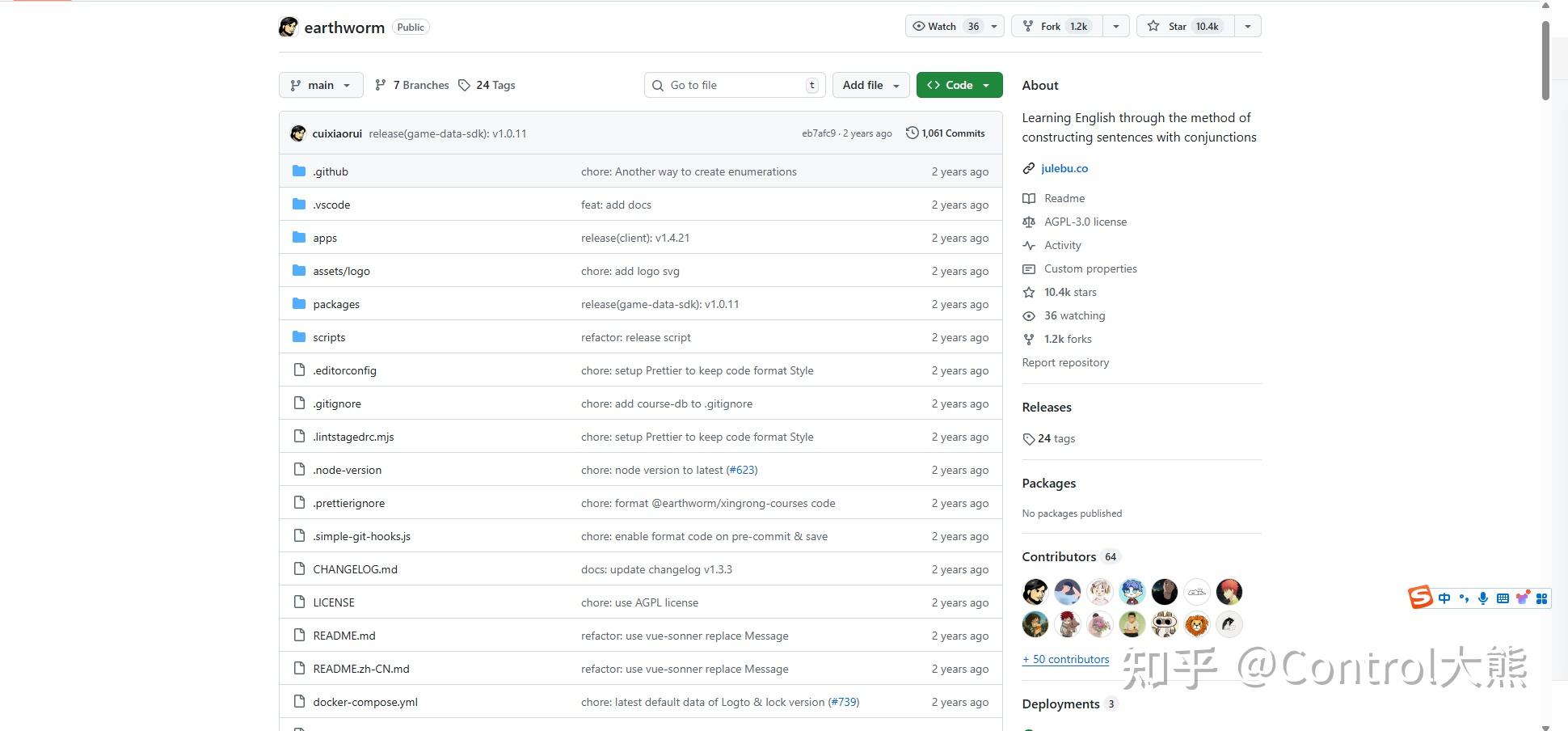
Task: Click the cuixiaorui commit author avatar
Action: (x=298, y=133)
